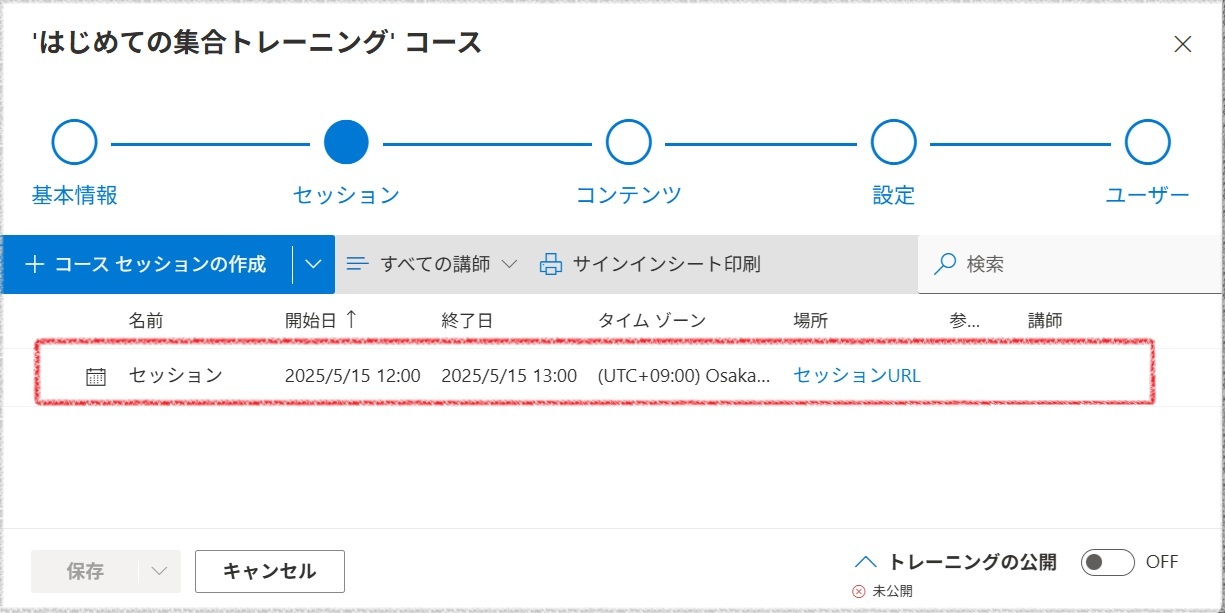Jump to the コンテンツ step circle

[629, 143]
